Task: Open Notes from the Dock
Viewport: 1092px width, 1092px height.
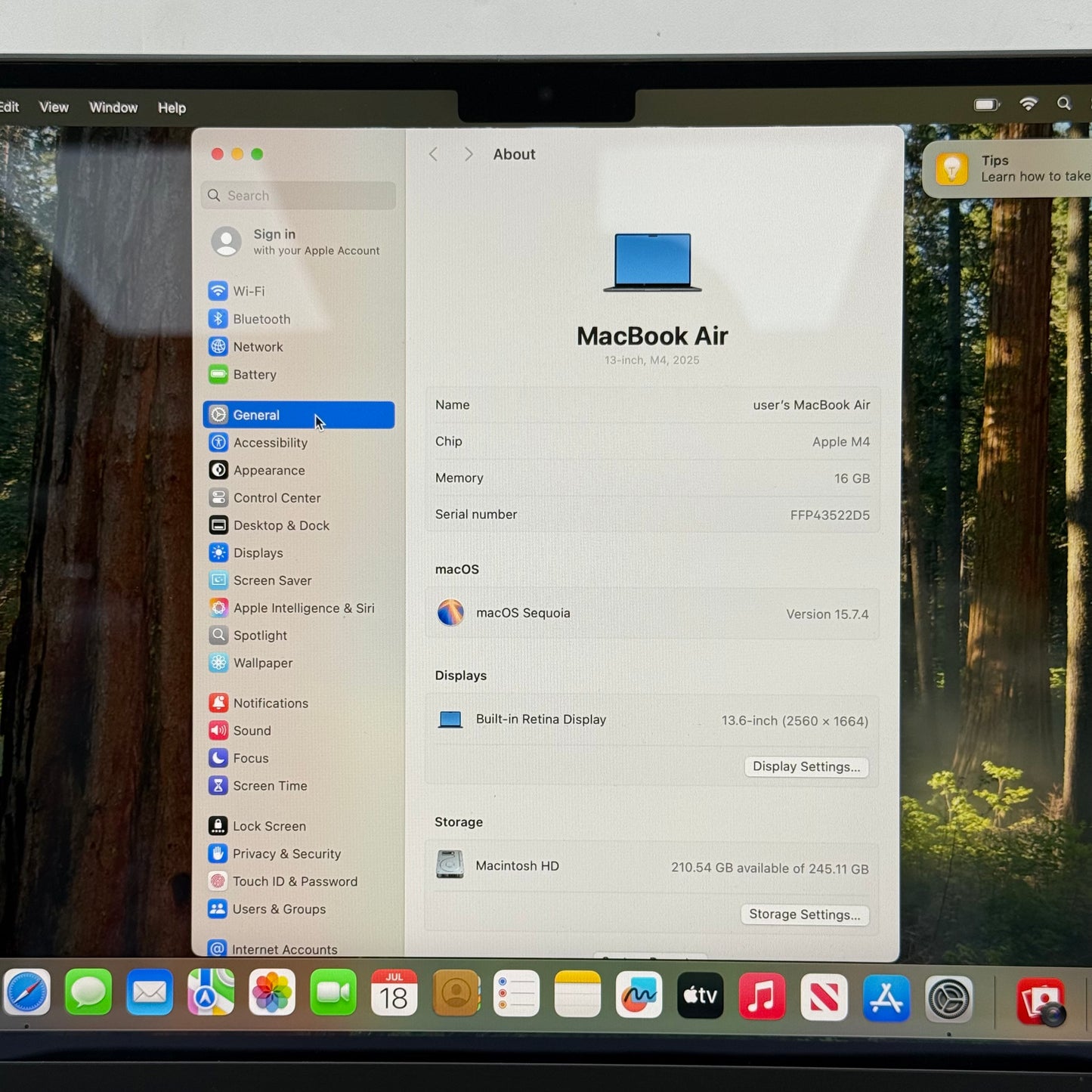Action: pos(577,995)
